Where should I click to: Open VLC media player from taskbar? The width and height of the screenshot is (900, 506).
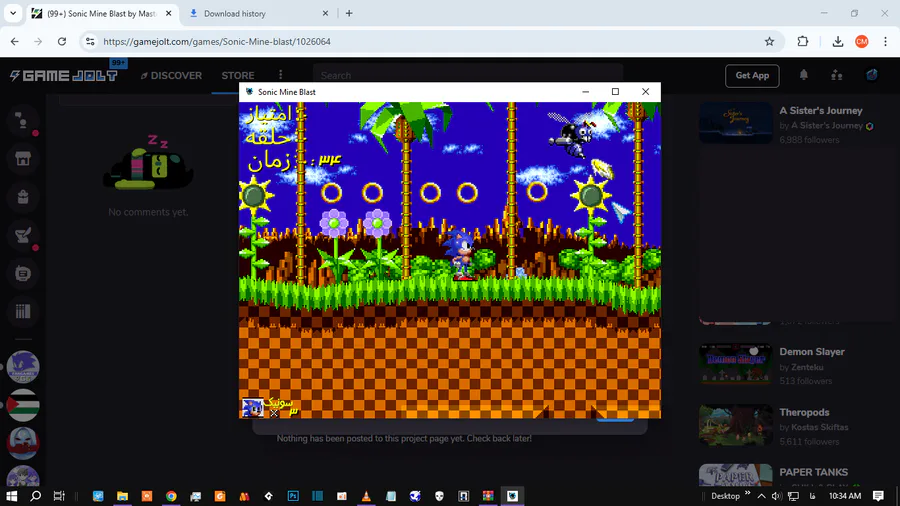366,496
